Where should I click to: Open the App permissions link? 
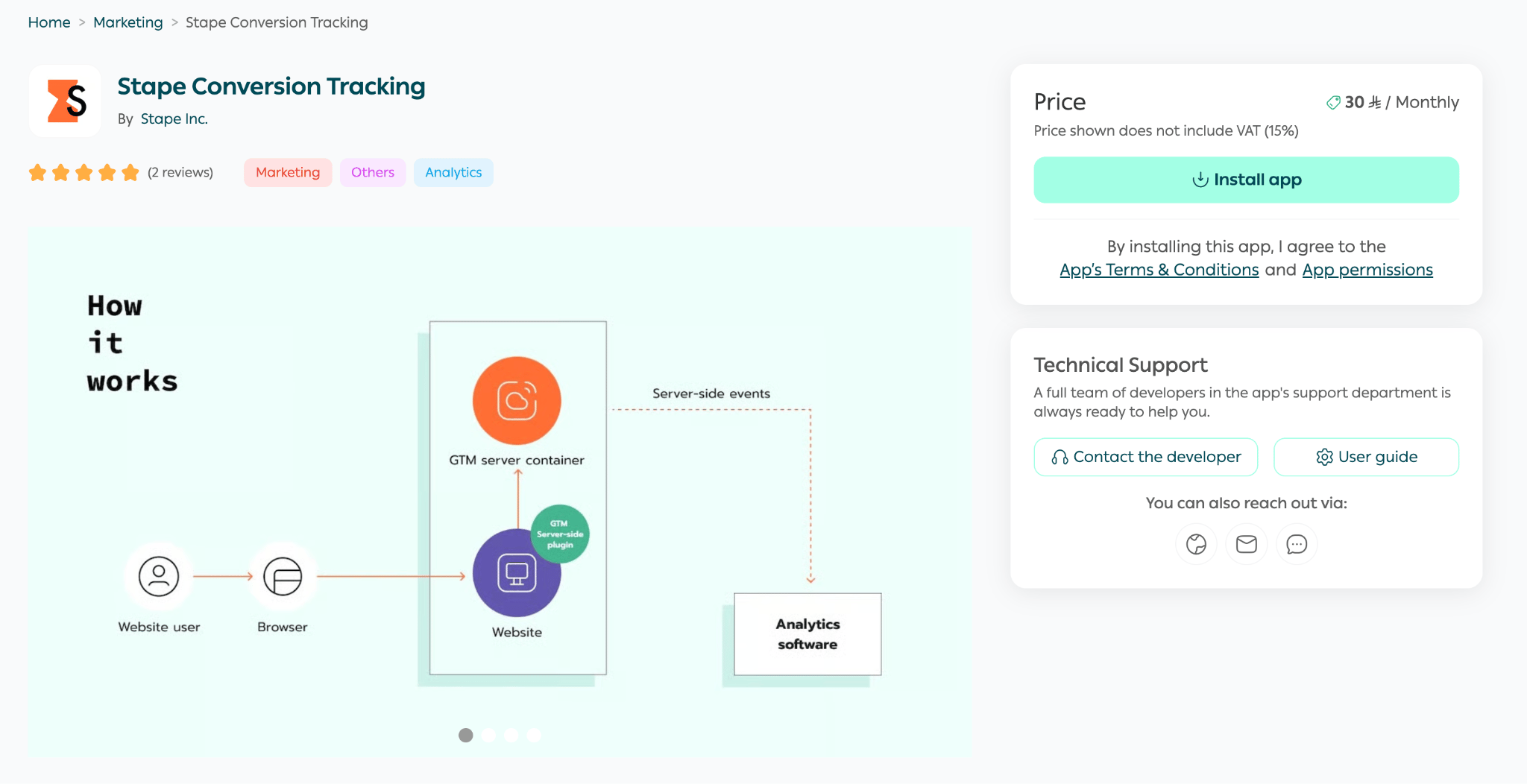pyautogui.click(x=1367, y=270)
